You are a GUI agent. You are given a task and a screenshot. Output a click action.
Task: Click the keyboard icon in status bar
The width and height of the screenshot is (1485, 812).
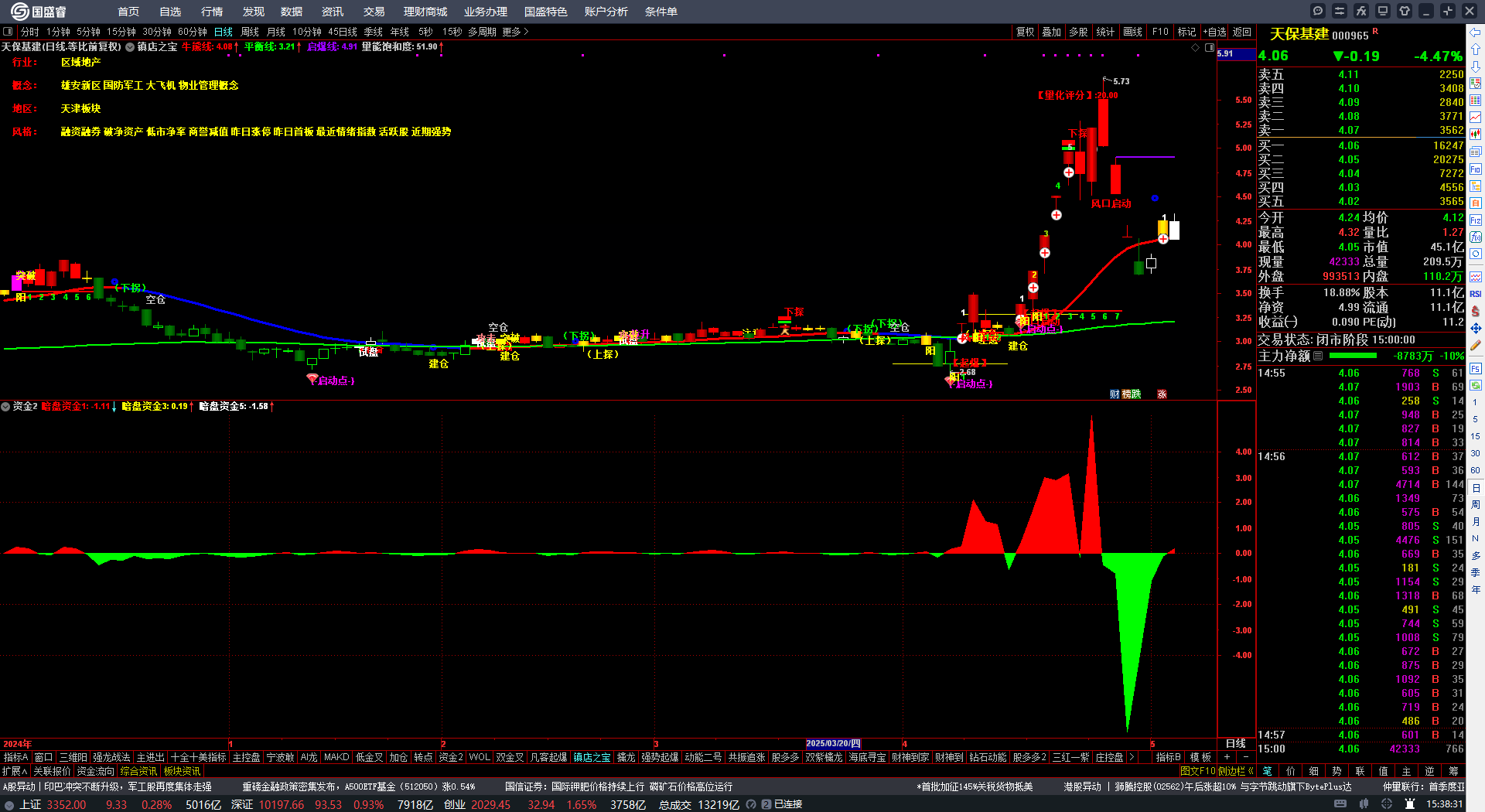1340,804
